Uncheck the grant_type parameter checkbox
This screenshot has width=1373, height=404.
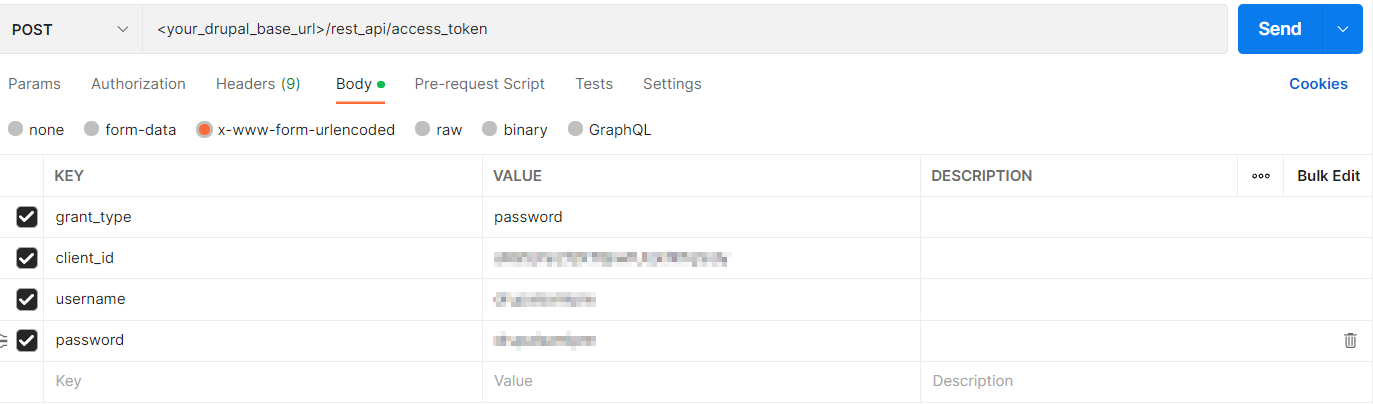tap(27, 217)
